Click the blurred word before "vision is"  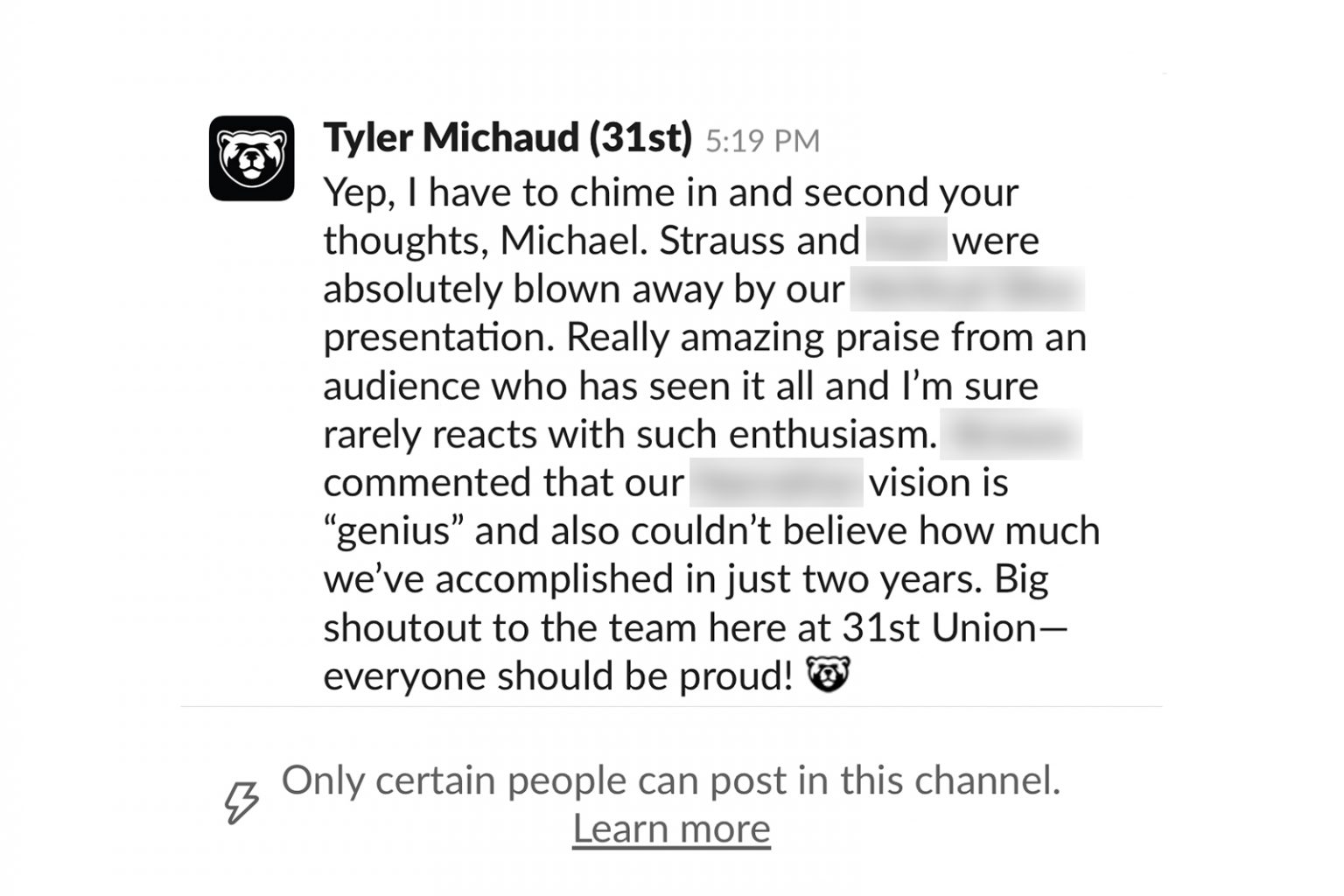776,483
